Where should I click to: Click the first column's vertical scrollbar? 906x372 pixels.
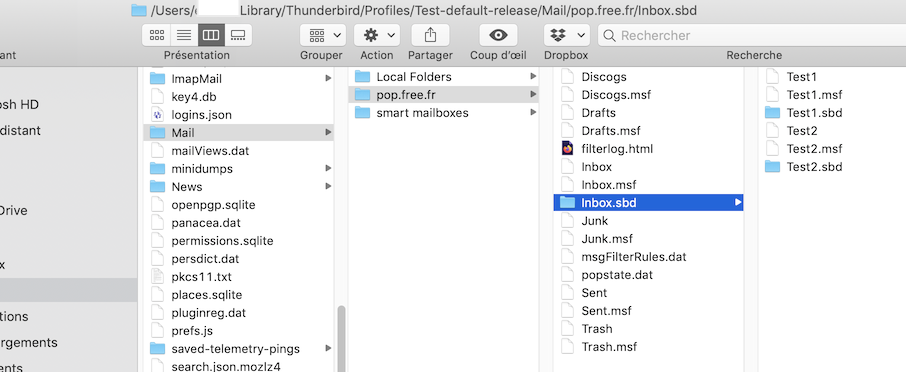click(x=341, y=339)
